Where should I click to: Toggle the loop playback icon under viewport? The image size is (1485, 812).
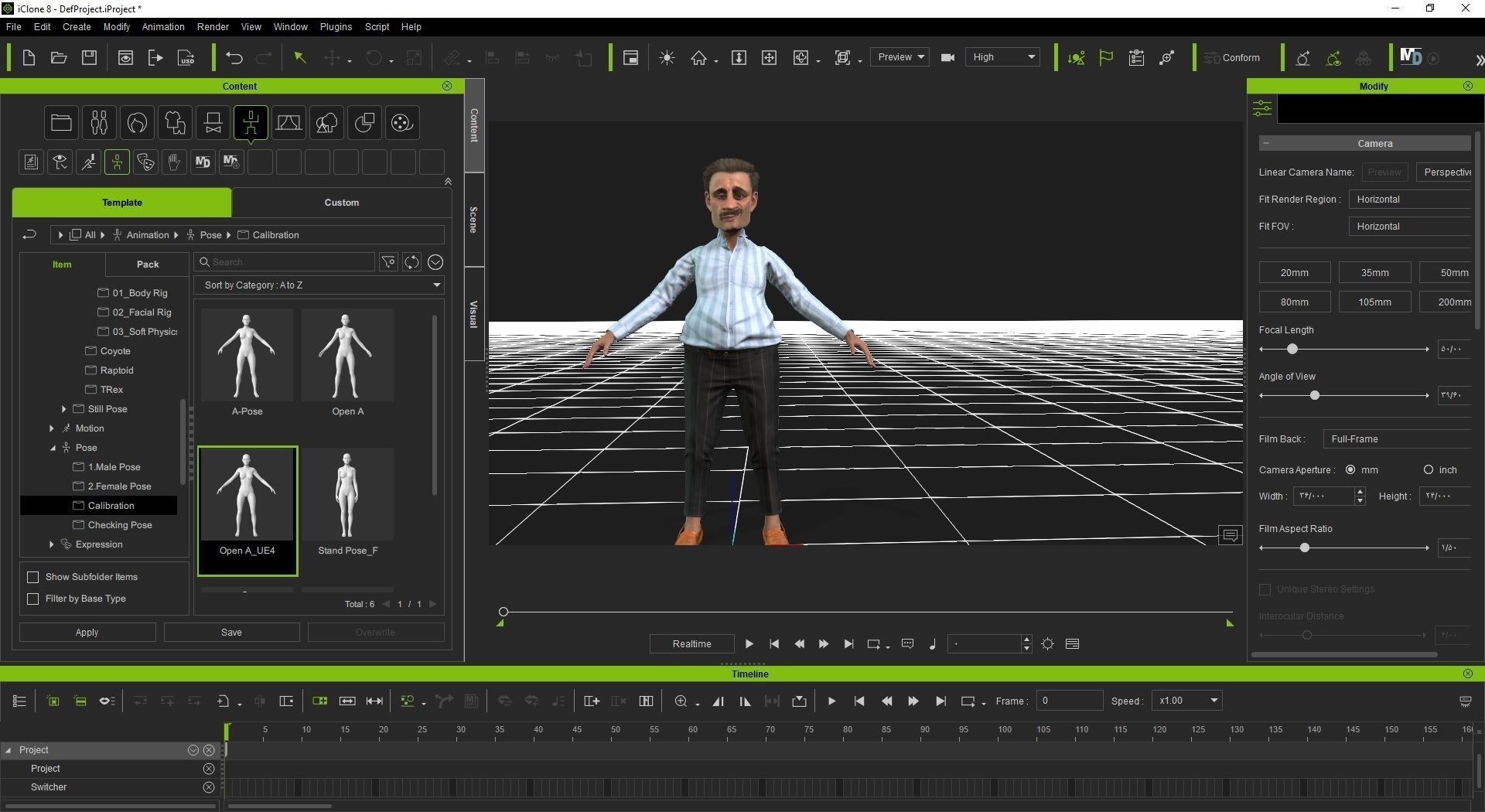pos(874,644)
